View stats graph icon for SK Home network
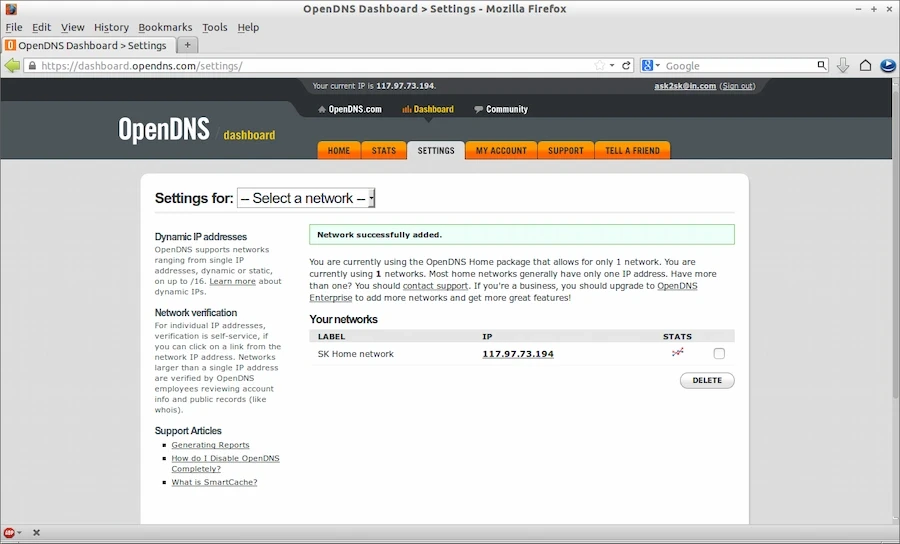This screenshot has width=900, height=544. 677,352
